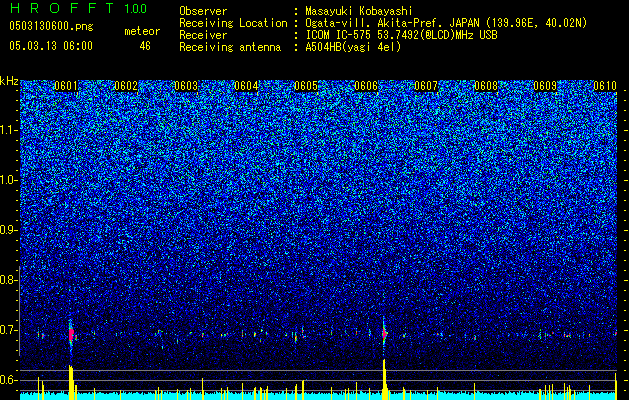Click the HROFFT 1.0.0 title text
This screenshot has height=400, width=629.
click(78, 8)
